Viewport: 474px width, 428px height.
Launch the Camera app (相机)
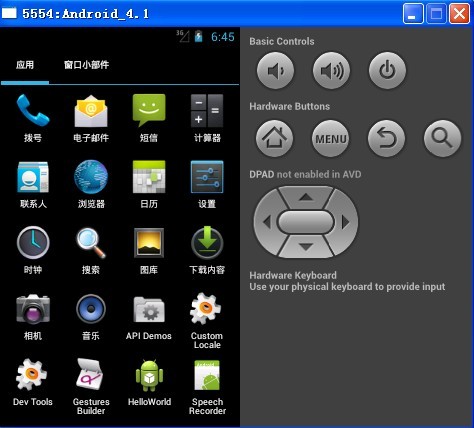tap(33, 317)
